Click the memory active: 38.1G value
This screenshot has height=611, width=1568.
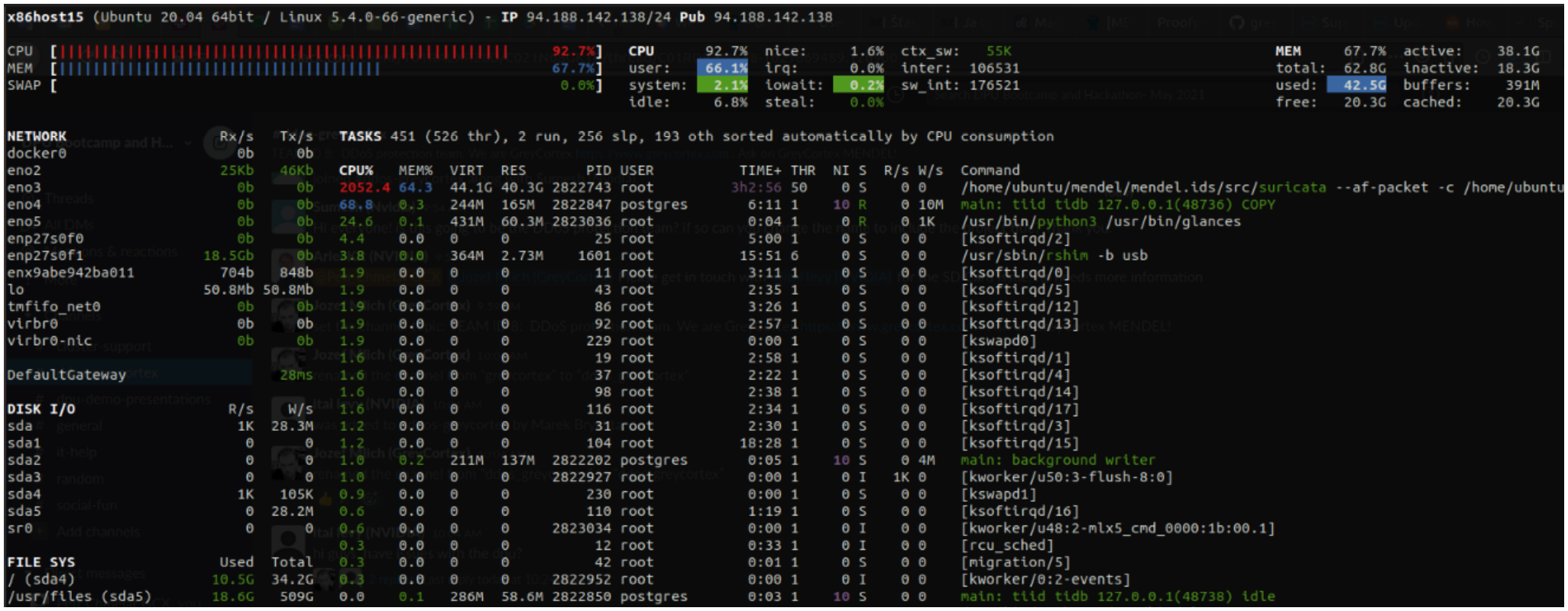point(1518,51)
